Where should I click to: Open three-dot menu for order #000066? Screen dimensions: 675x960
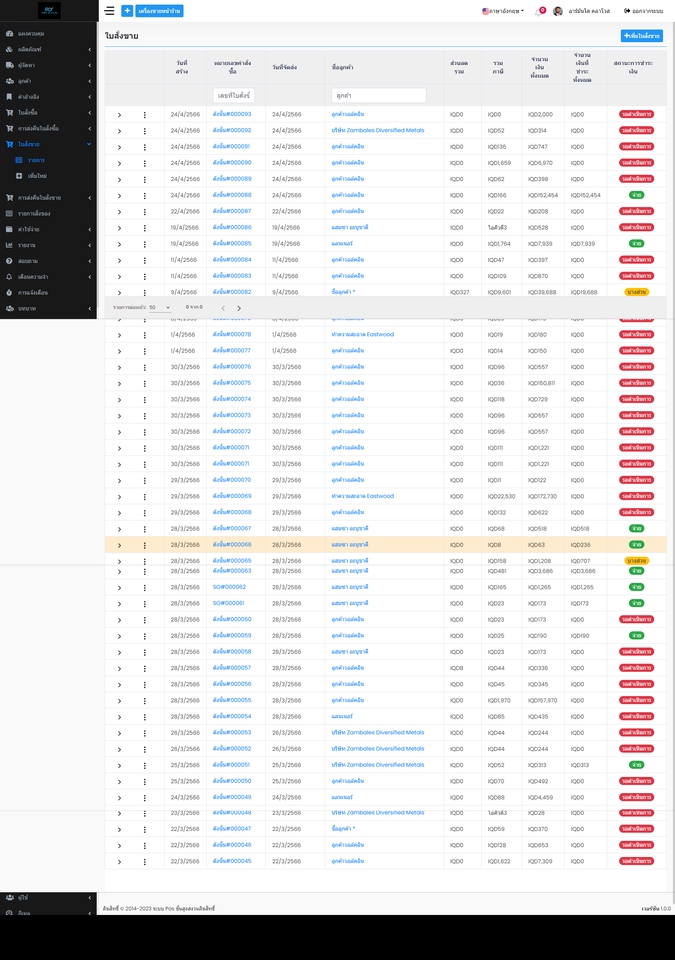pyautogui.click(x=145, y=545)
